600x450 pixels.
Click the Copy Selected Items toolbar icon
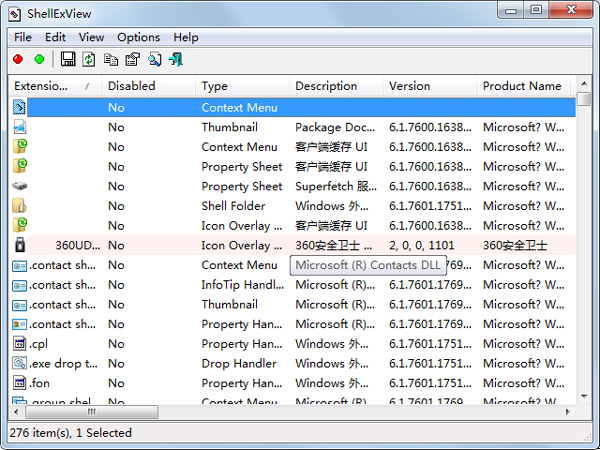pyautogui.click(x=111, y=59)
